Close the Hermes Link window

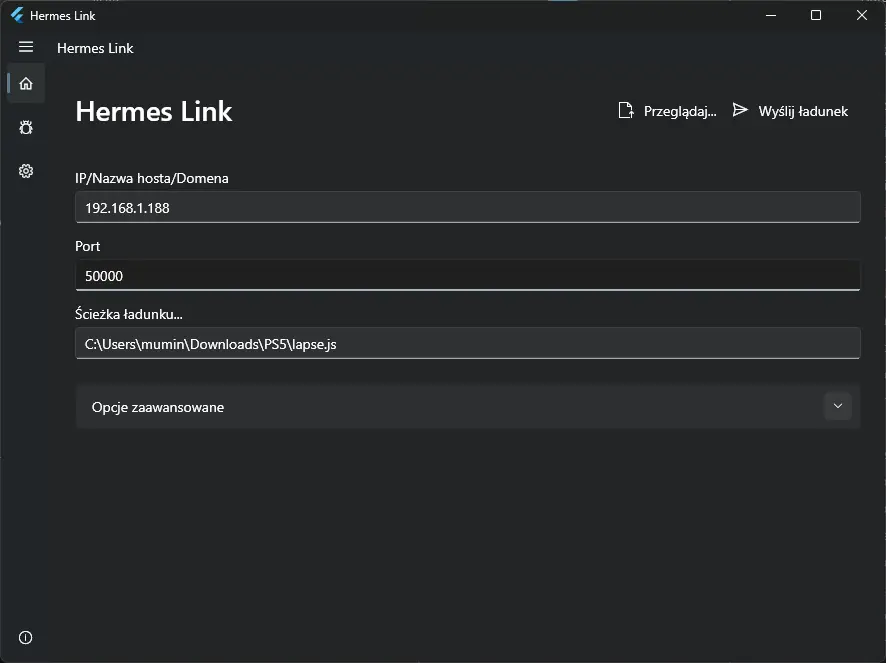tap(861, 15)
